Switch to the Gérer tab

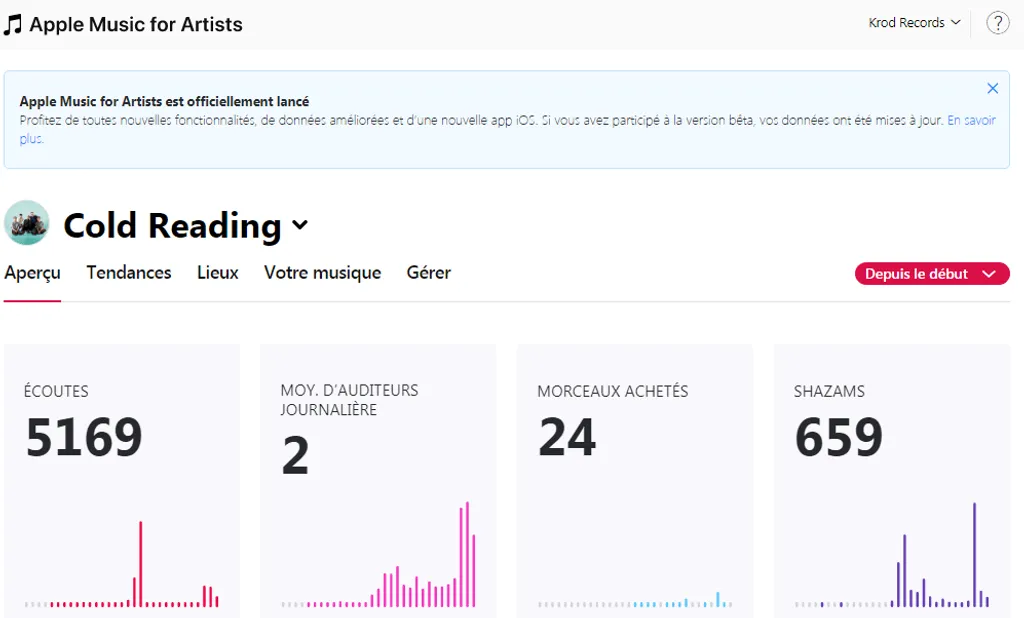(x=428, y=273)
